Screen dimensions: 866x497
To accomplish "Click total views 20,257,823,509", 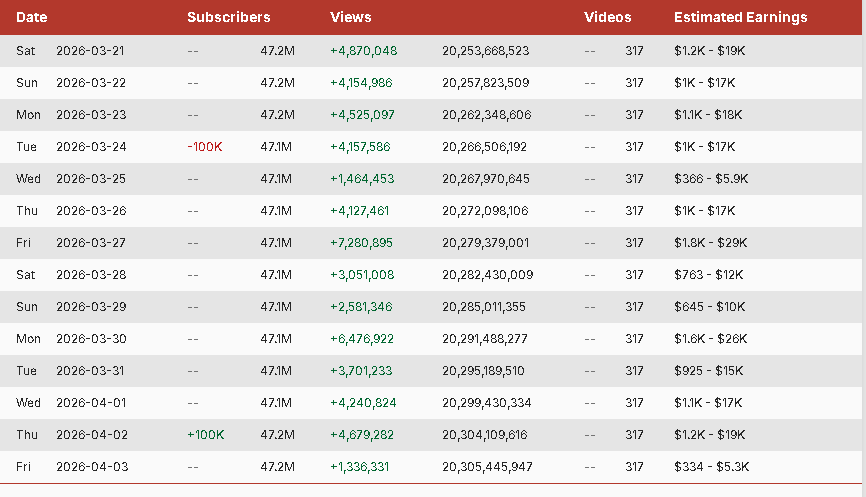I will click(x=485, y=83).
